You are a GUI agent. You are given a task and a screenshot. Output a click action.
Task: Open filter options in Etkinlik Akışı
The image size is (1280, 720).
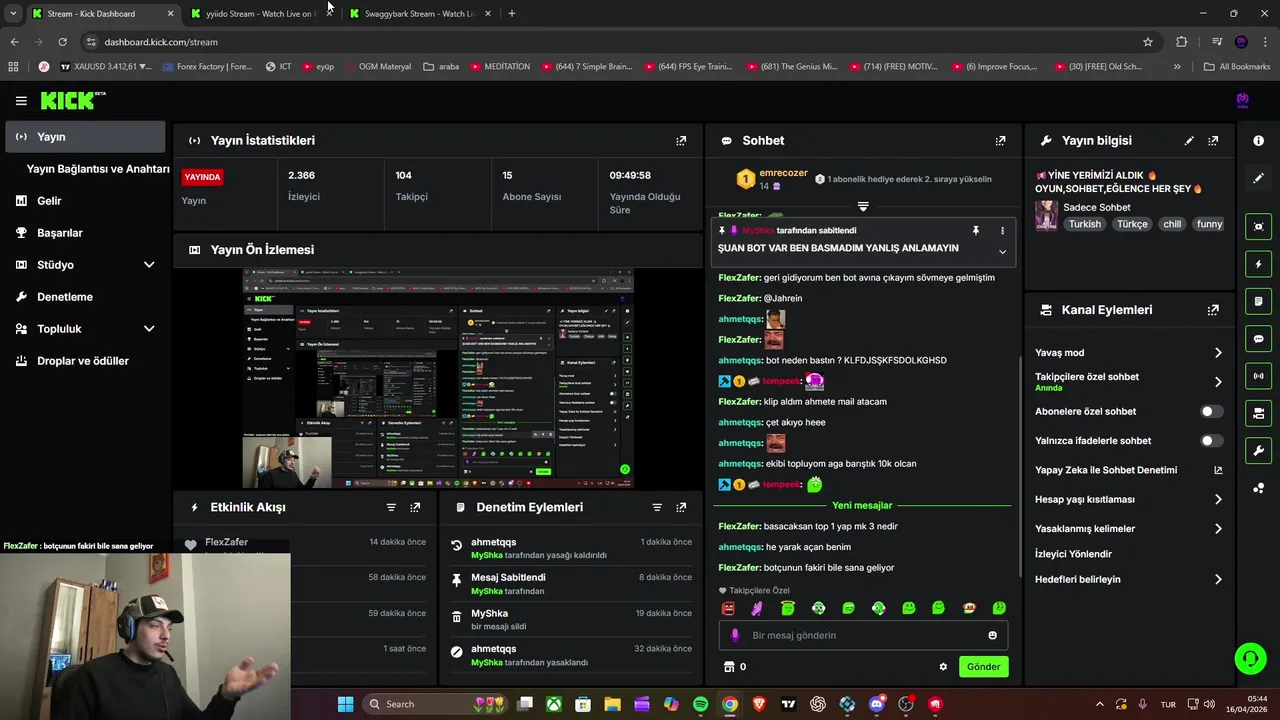(391, 507)
